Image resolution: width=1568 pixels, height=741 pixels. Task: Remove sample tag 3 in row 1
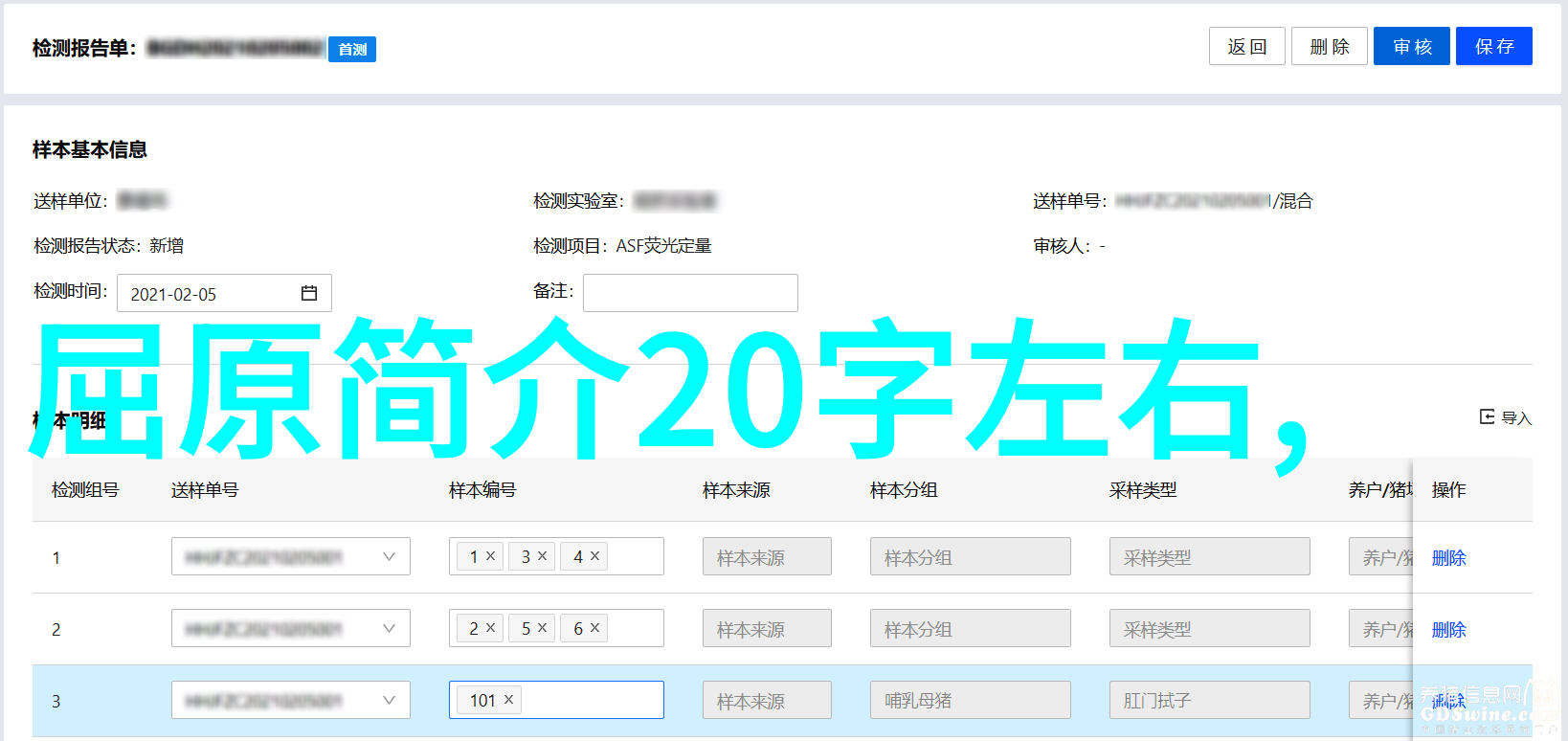pos(542,555)
